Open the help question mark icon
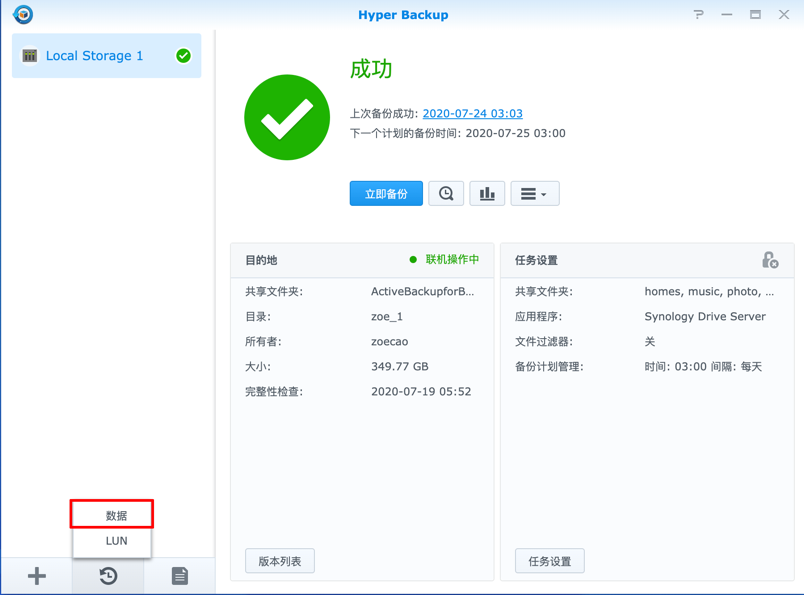 tap(698, 14)
